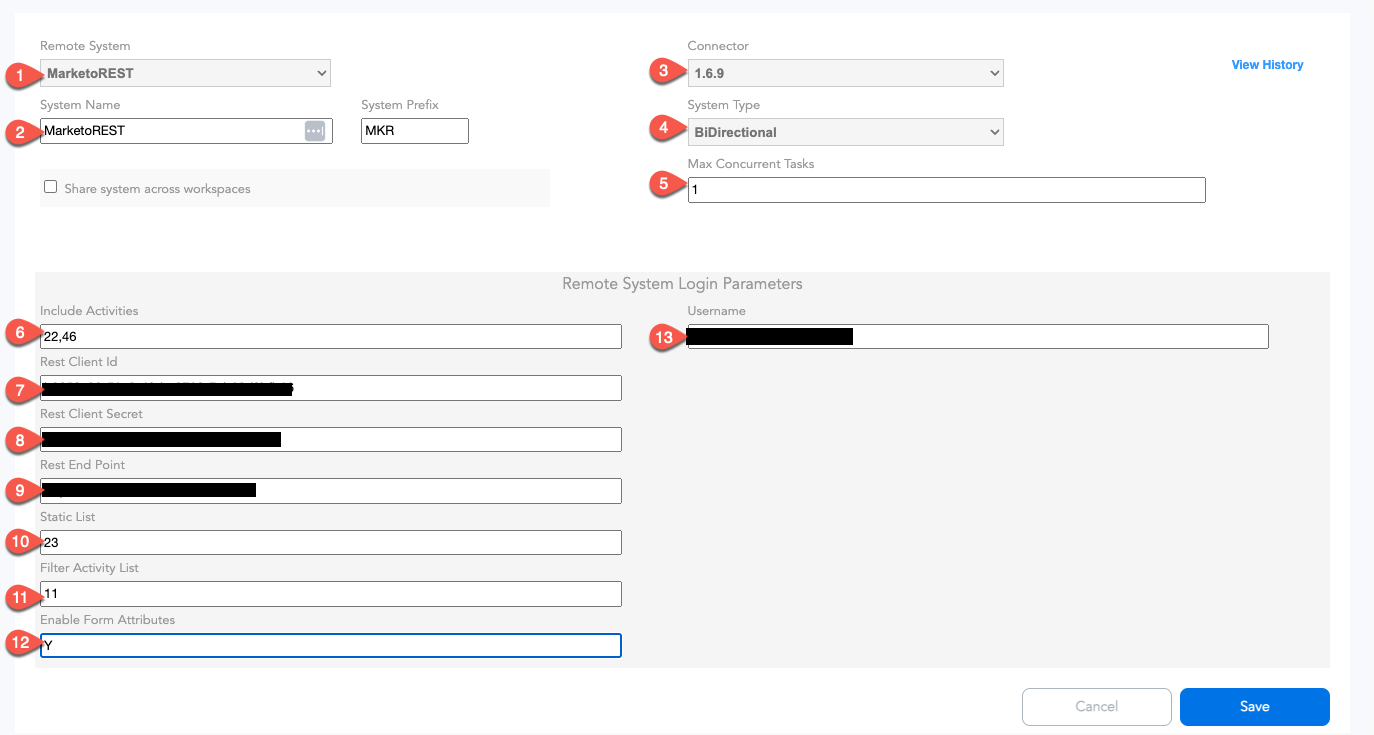Click into the Include Activities field
The height and width of the screenshot is (735, 1374).
click(331, 337)
